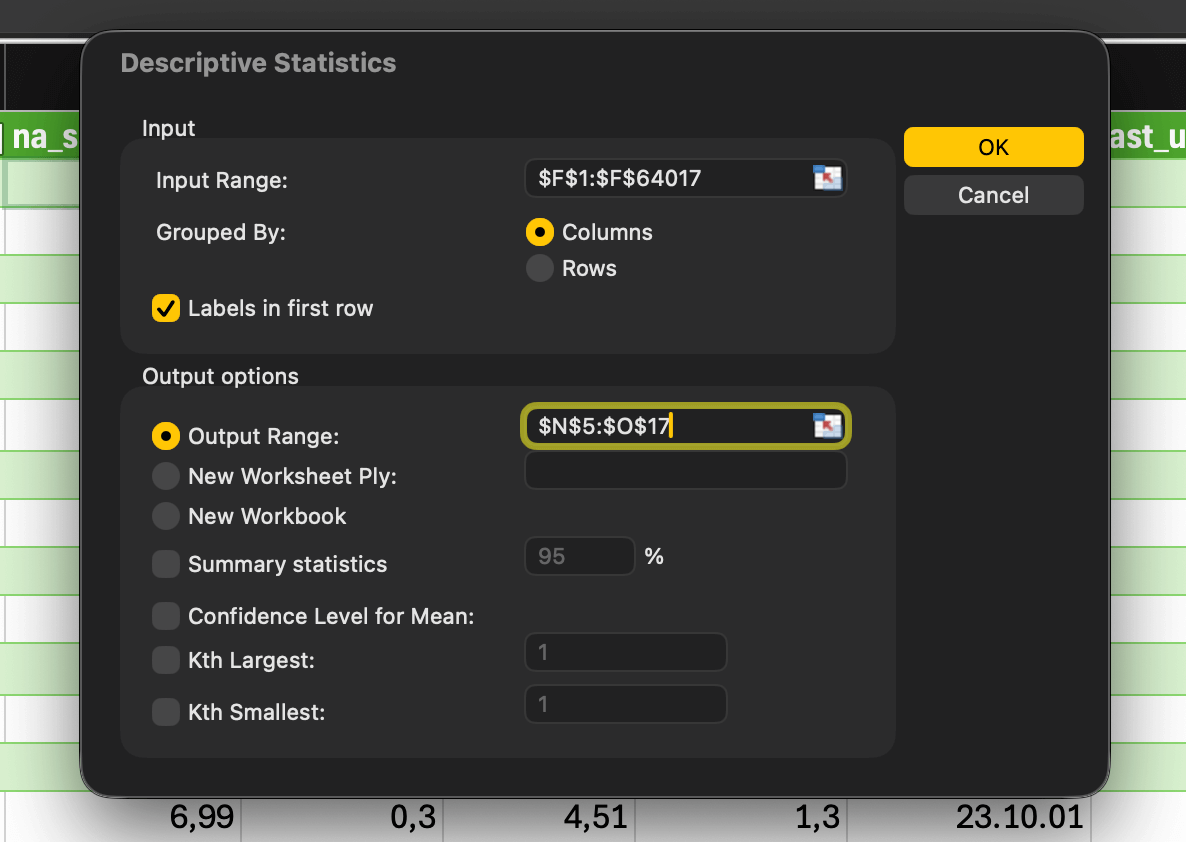Enable the Kth Largest option

click(165, 660)
